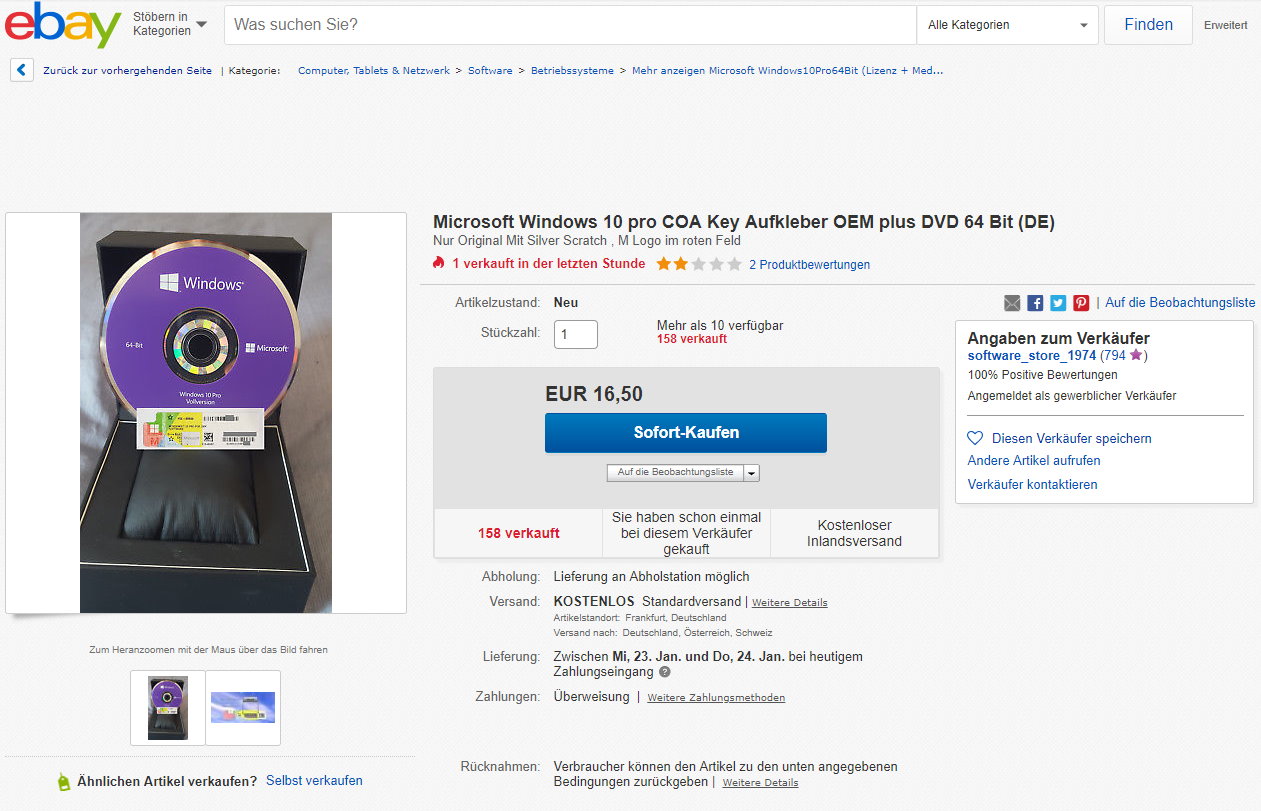Viewport: 1261px width, 811px height.
Task: Click the Stückzahl quantity field
Action: point(576,334)
